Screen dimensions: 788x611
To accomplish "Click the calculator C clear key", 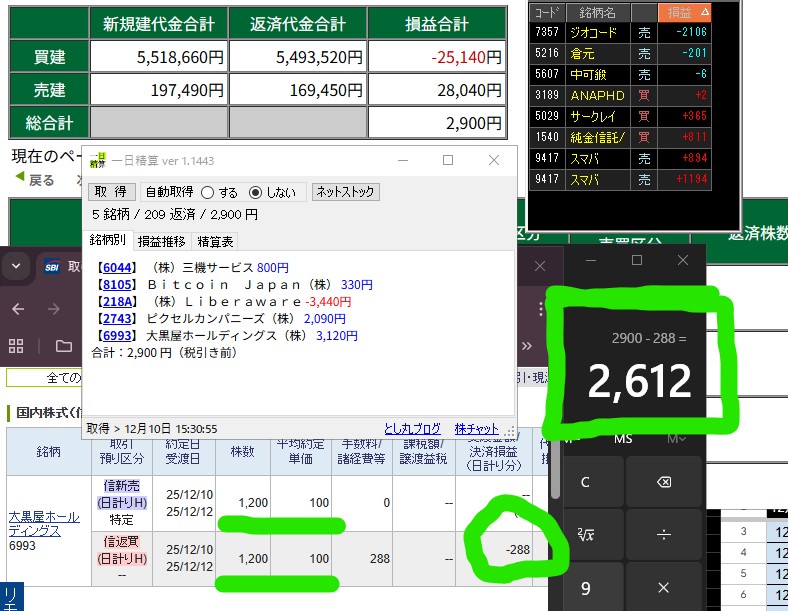I will (x=585, y=482).
